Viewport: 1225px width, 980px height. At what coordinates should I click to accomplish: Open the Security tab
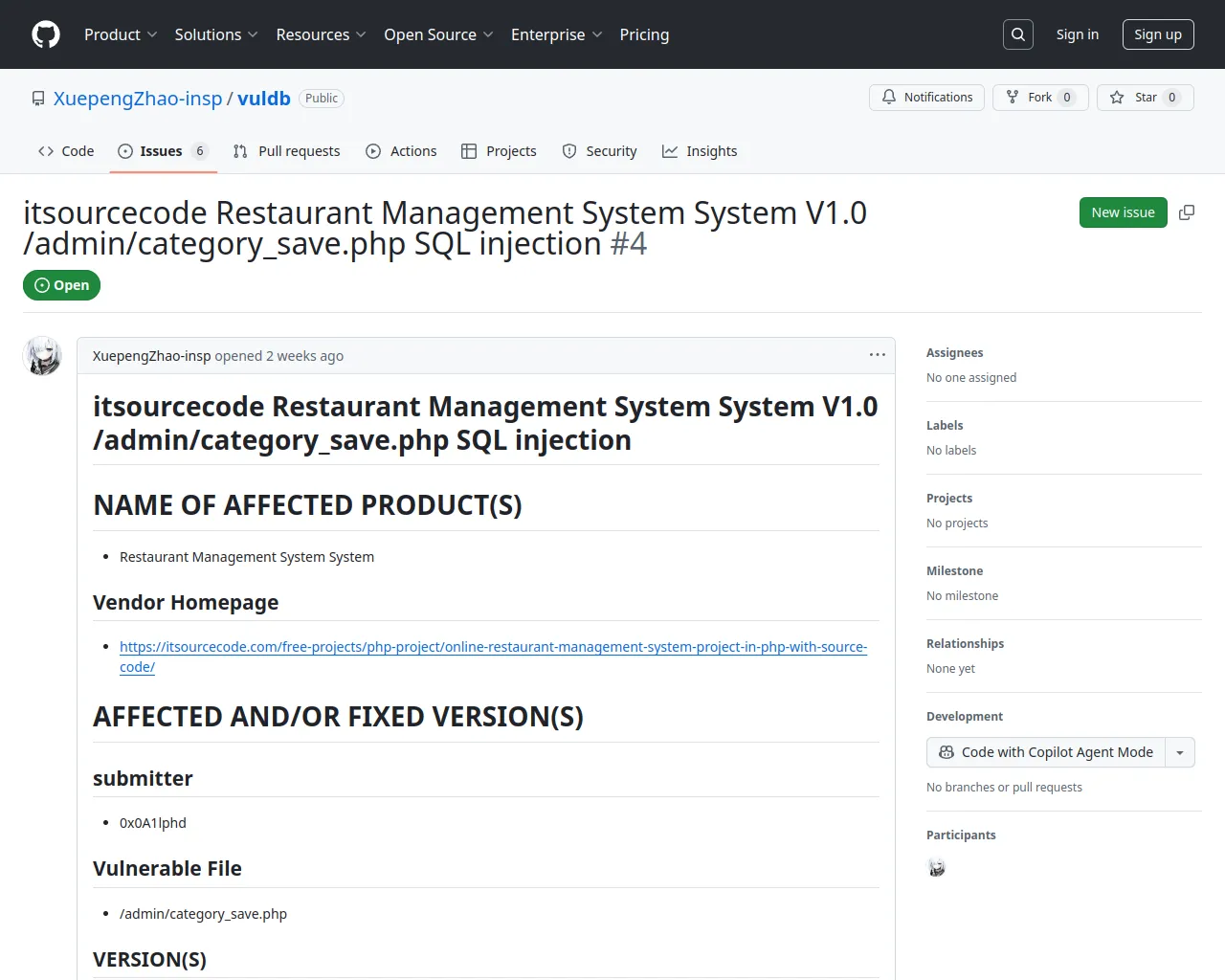point(599,151)
